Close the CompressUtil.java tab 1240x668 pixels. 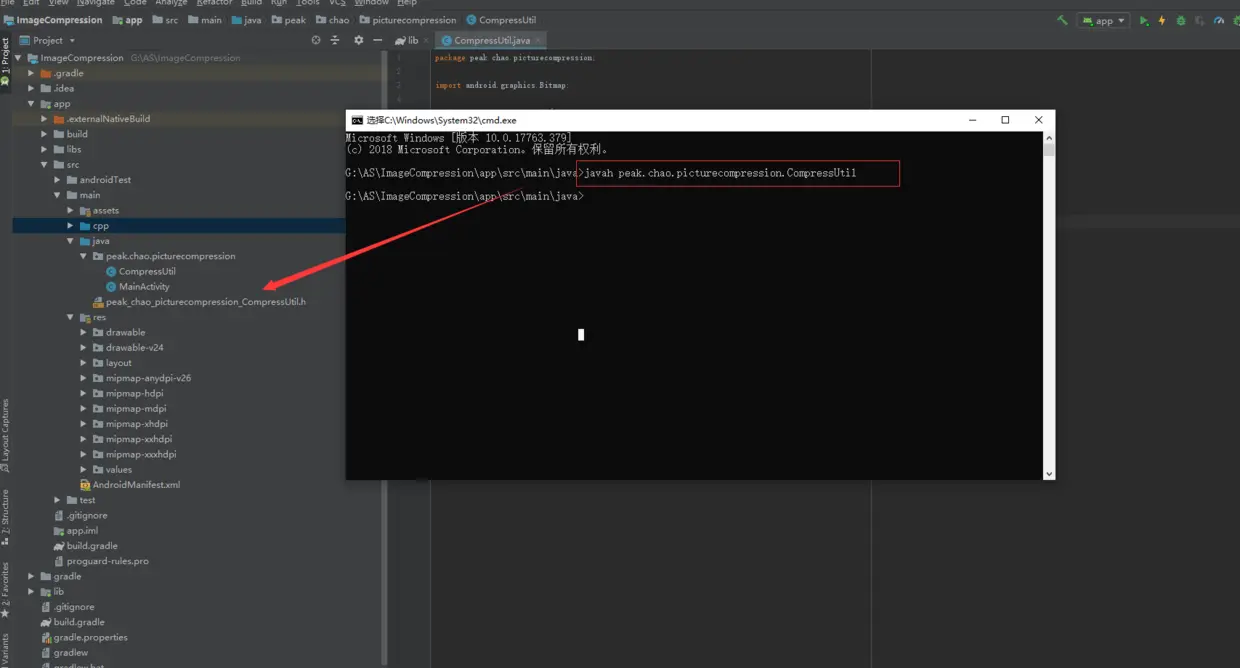(538, 40)
